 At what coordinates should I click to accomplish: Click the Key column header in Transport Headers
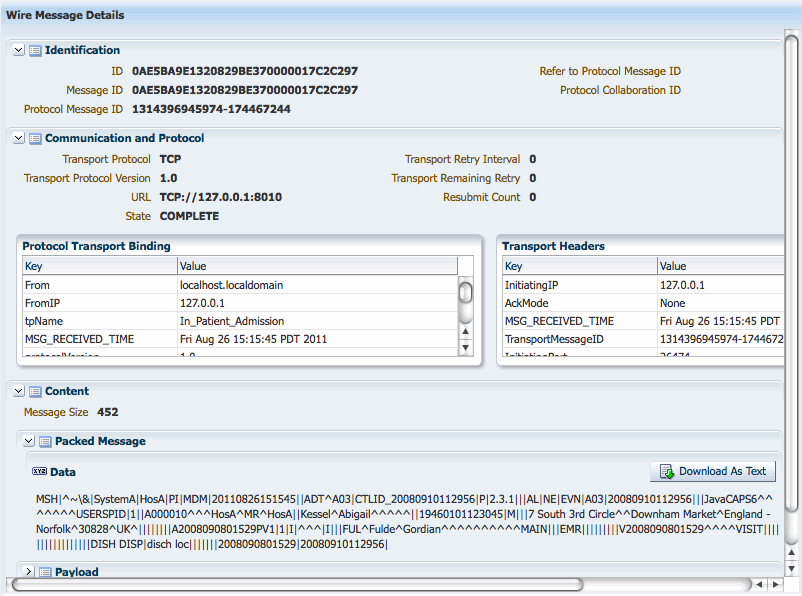pos(580,266)
